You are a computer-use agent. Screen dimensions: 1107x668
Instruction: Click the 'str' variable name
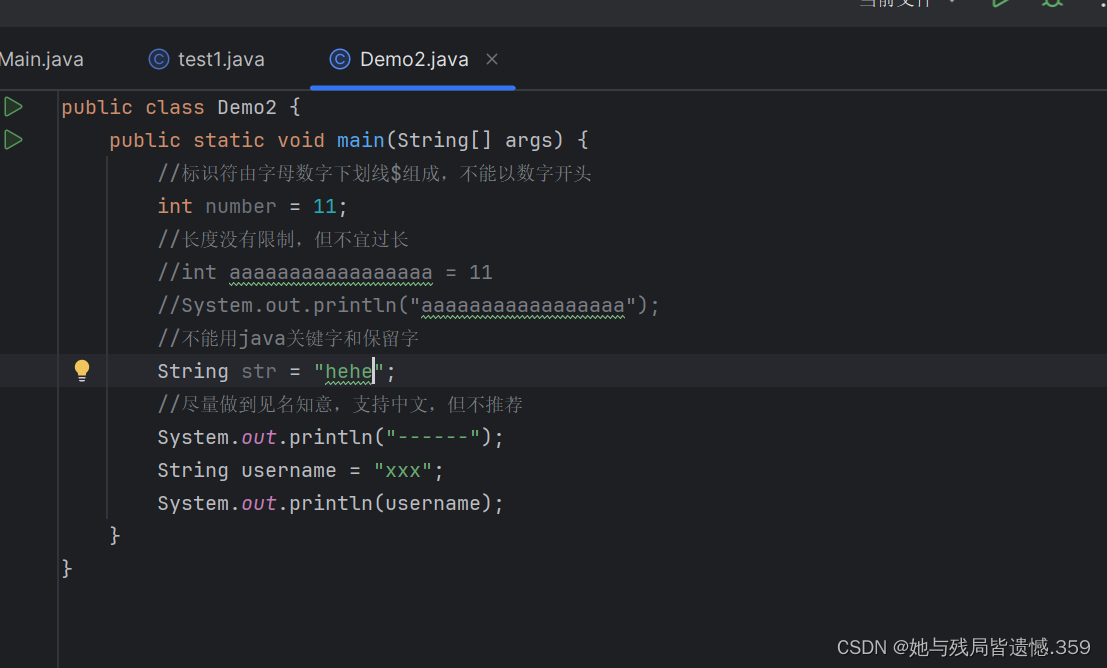coord(258,371)
